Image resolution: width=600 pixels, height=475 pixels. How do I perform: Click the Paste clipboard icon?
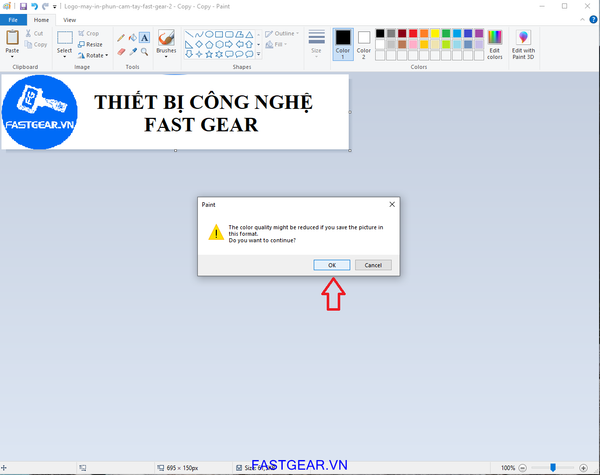point(12,38)
